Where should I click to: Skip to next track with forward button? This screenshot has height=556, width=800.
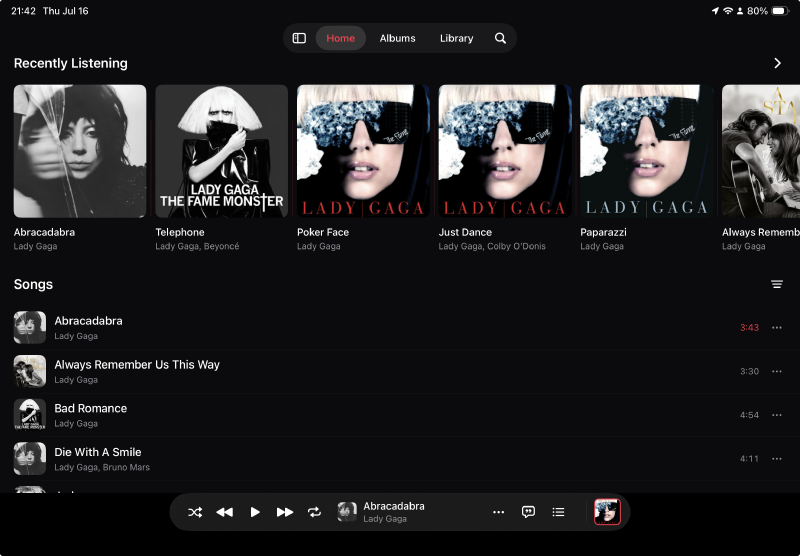pyautogui.click(x=285, y=512)
